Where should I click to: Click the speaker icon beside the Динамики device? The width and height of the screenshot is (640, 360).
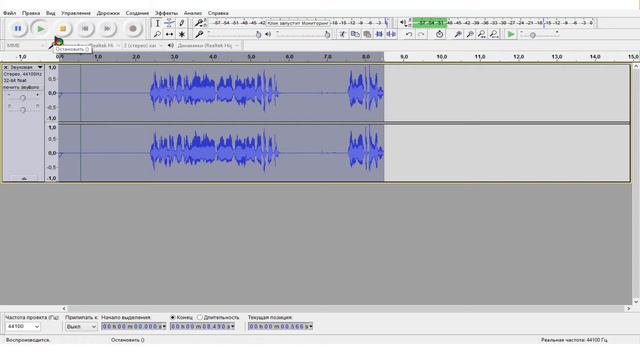171,45
